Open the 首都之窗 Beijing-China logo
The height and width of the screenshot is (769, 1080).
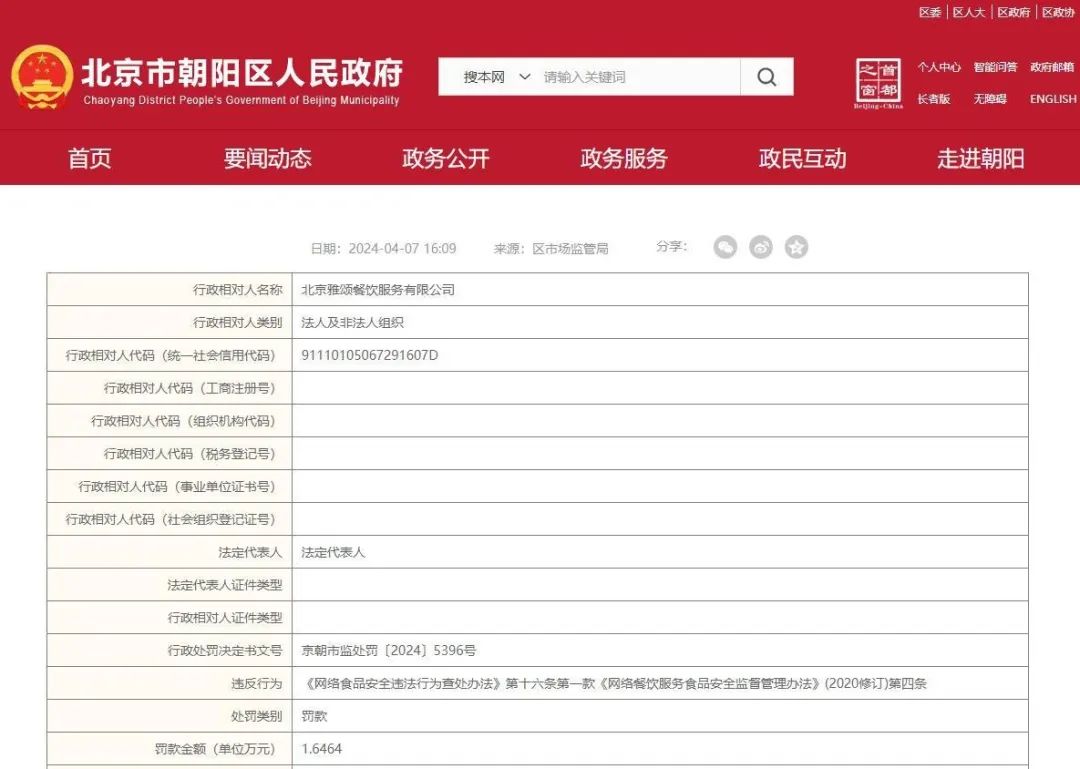(x=878, y=83)
